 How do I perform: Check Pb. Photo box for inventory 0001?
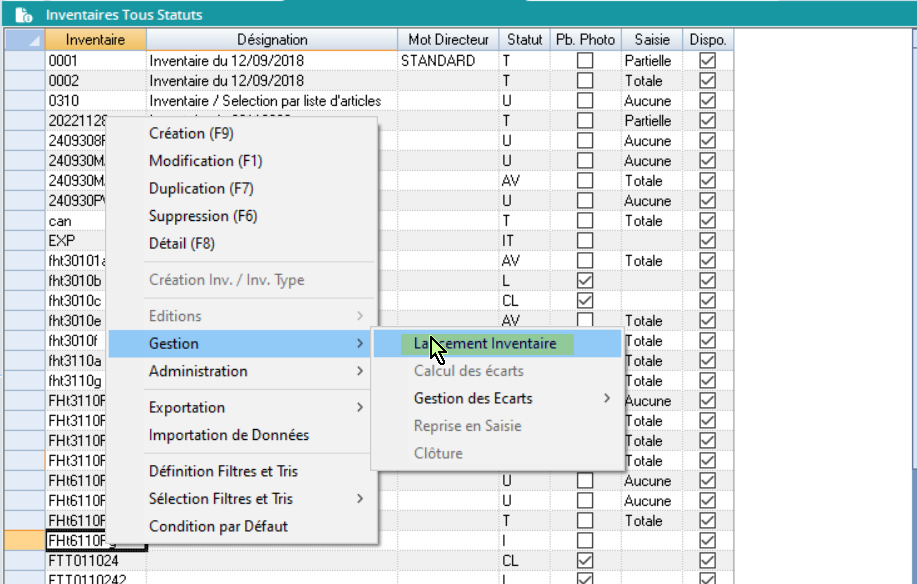585,61
